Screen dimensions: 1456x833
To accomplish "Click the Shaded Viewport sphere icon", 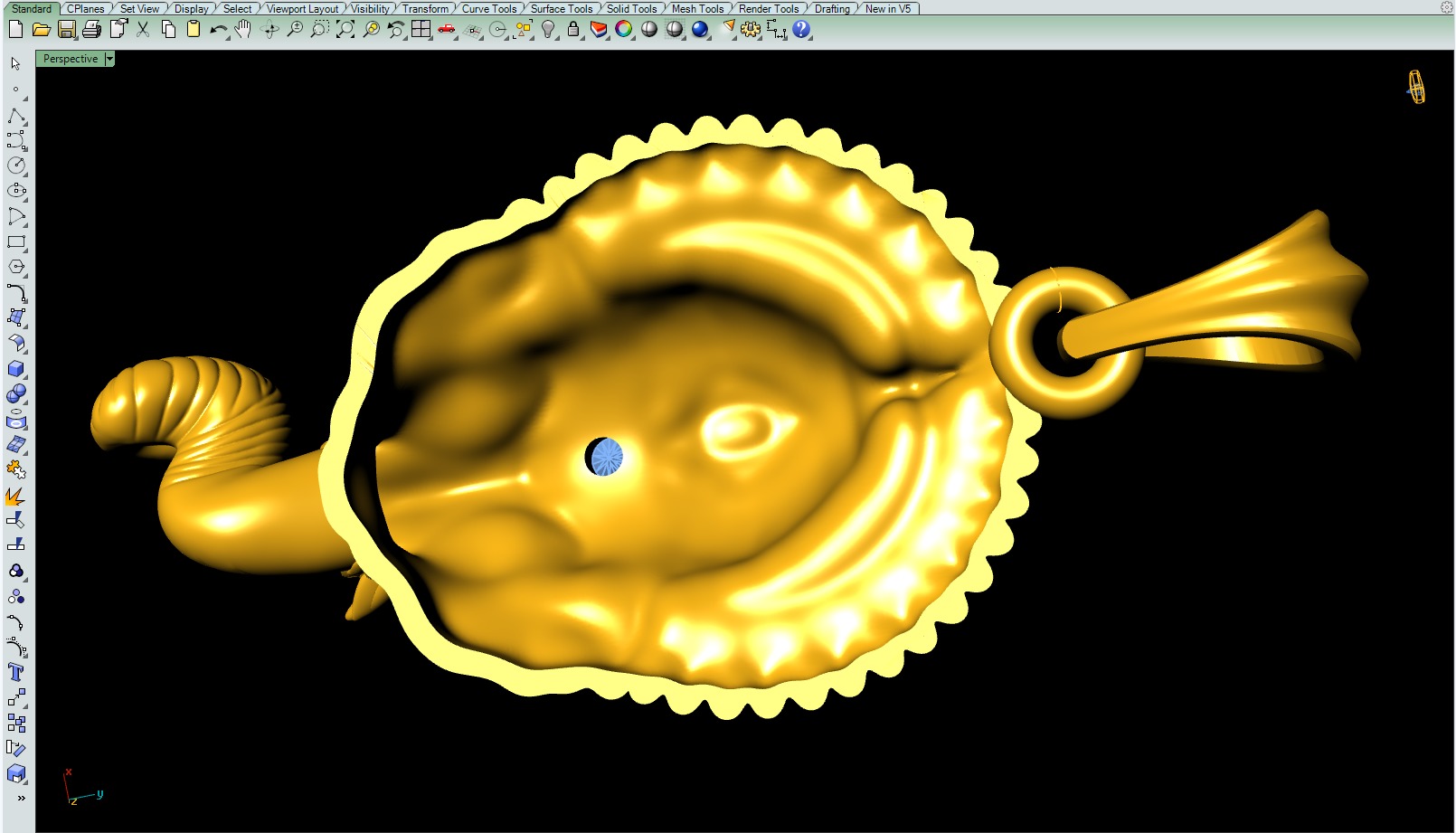I will click(x=649, y=29).
